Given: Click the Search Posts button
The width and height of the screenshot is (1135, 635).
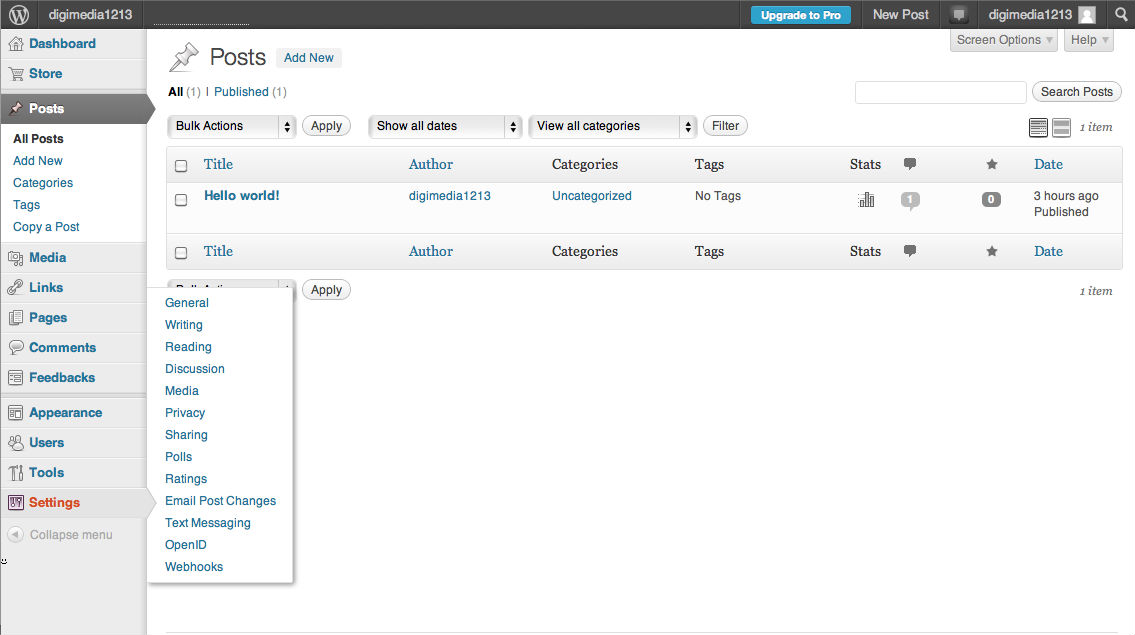Looking at the screenshot, I should tap(1076, 92).
